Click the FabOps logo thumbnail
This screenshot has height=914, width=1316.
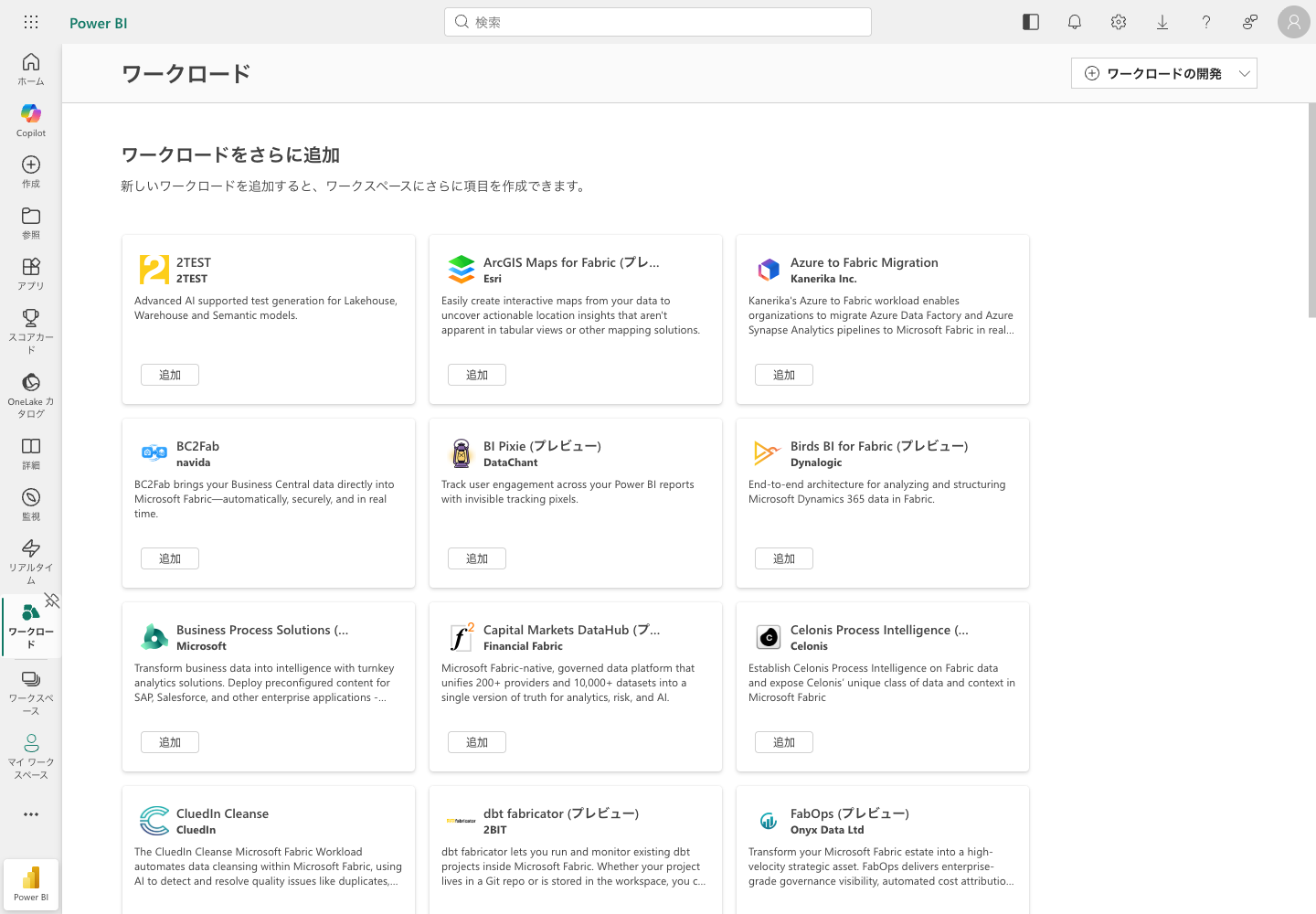(x=769, y=821)
